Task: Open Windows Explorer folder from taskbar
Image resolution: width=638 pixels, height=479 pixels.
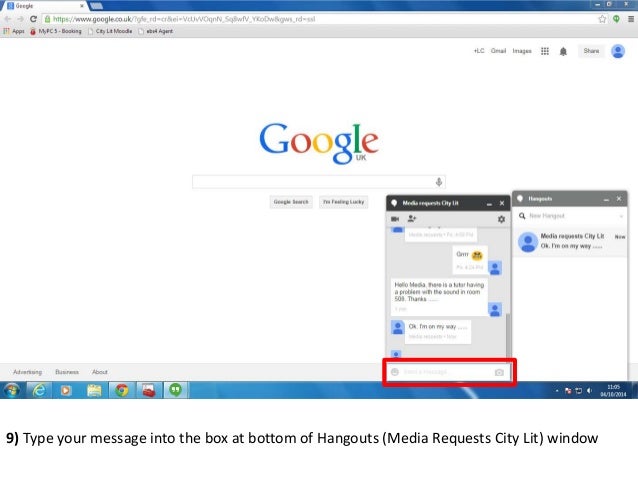Action: (94, 390)
